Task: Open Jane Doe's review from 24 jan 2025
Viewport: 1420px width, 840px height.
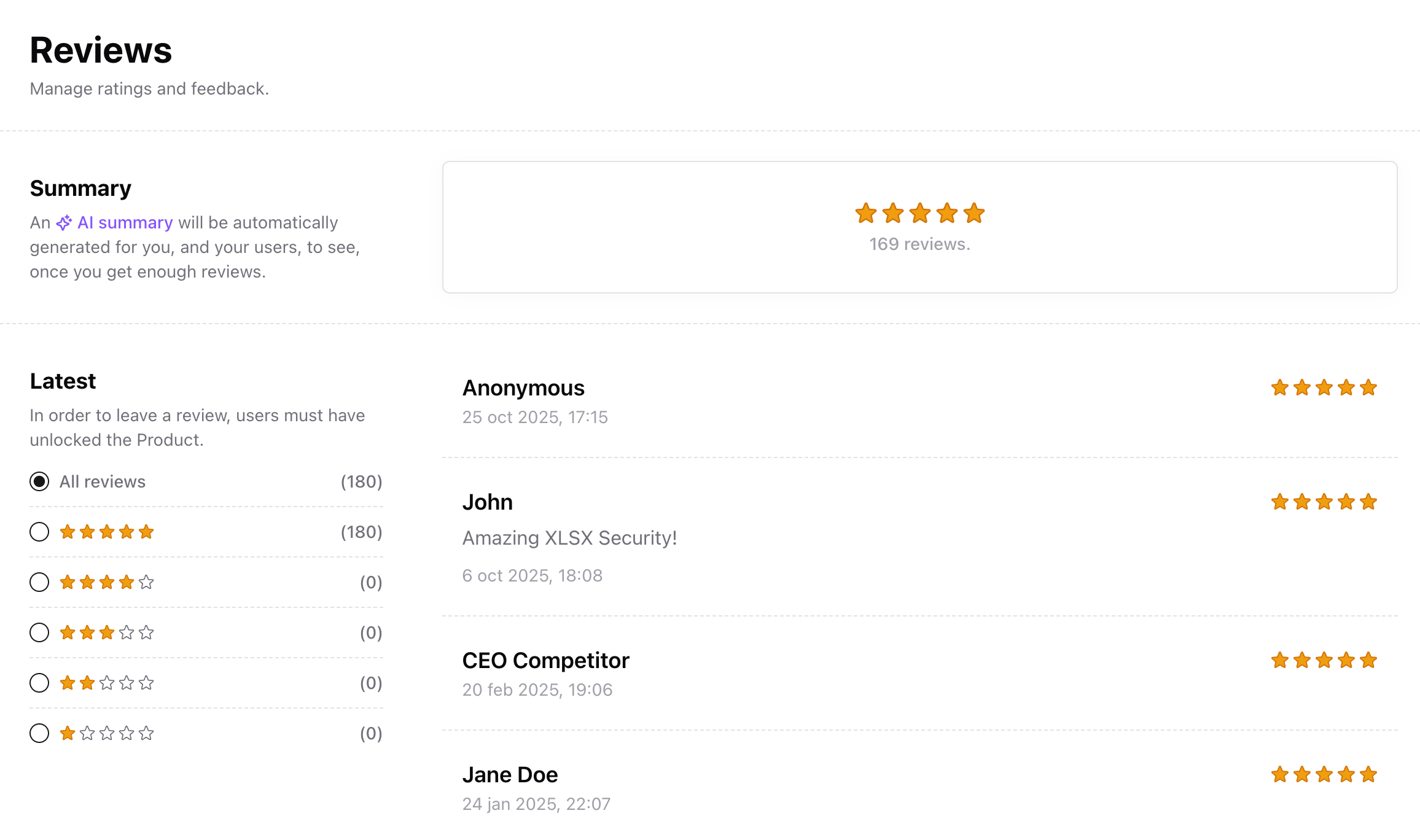Action: [510, 774]
